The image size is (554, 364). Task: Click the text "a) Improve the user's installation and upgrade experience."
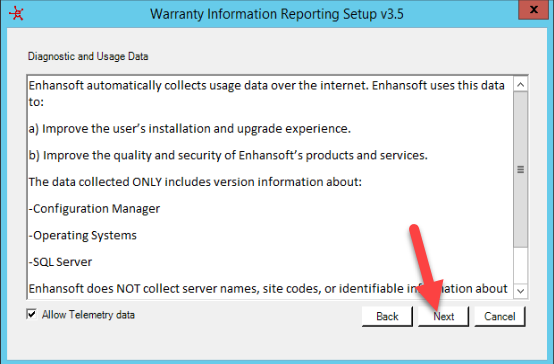pos(190,129)
